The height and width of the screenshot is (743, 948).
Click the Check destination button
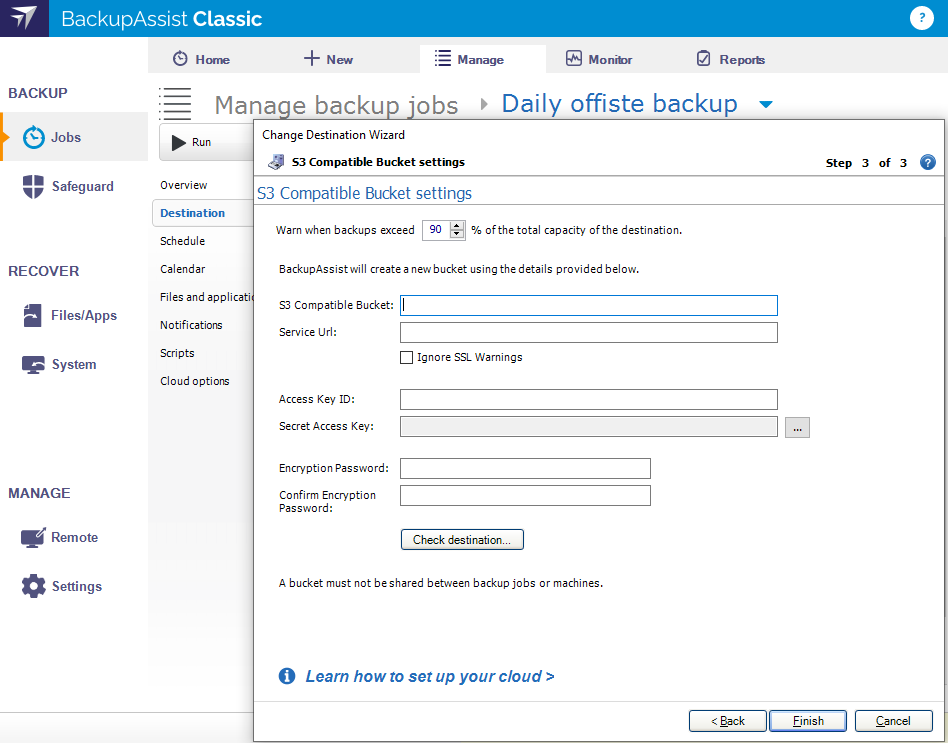click(462, 539)
